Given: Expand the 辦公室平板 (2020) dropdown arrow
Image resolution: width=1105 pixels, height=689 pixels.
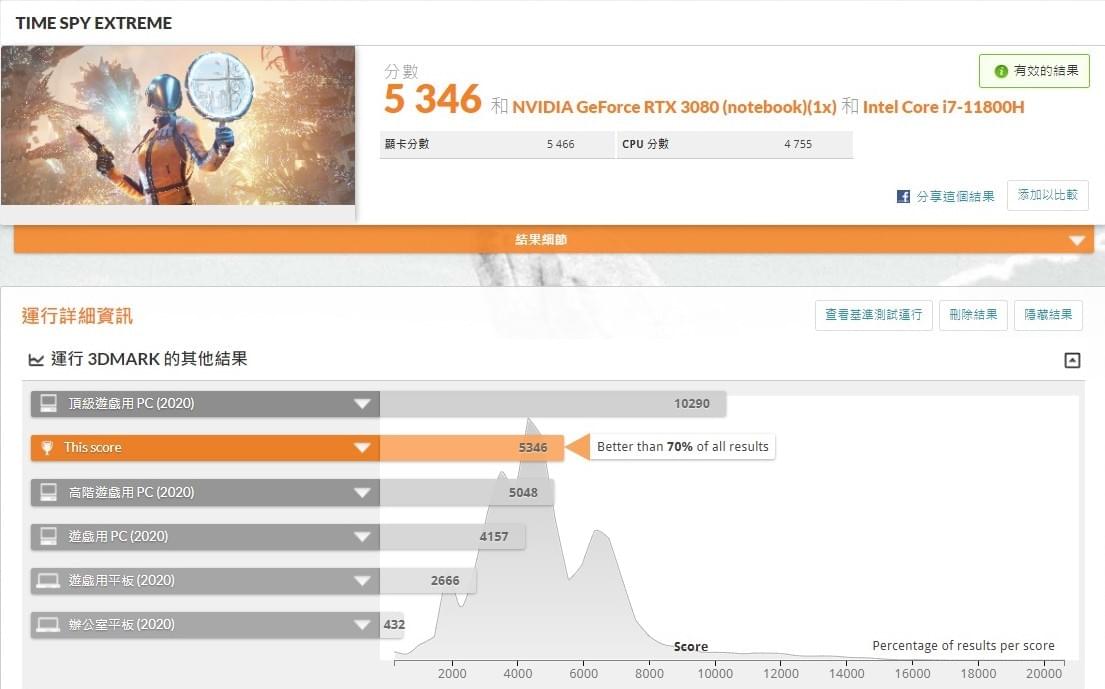Looking at the screenshot, I should point(362,625).
